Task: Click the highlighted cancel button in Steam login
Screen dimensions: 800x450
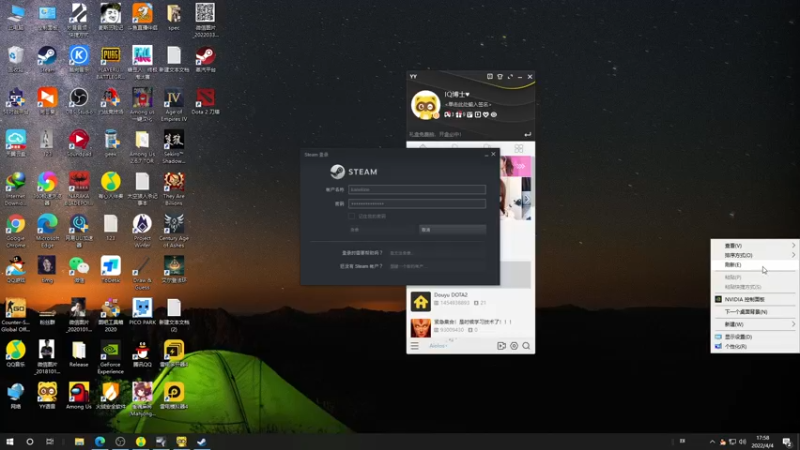Action: pyautogui.click(x=452, y=230)
